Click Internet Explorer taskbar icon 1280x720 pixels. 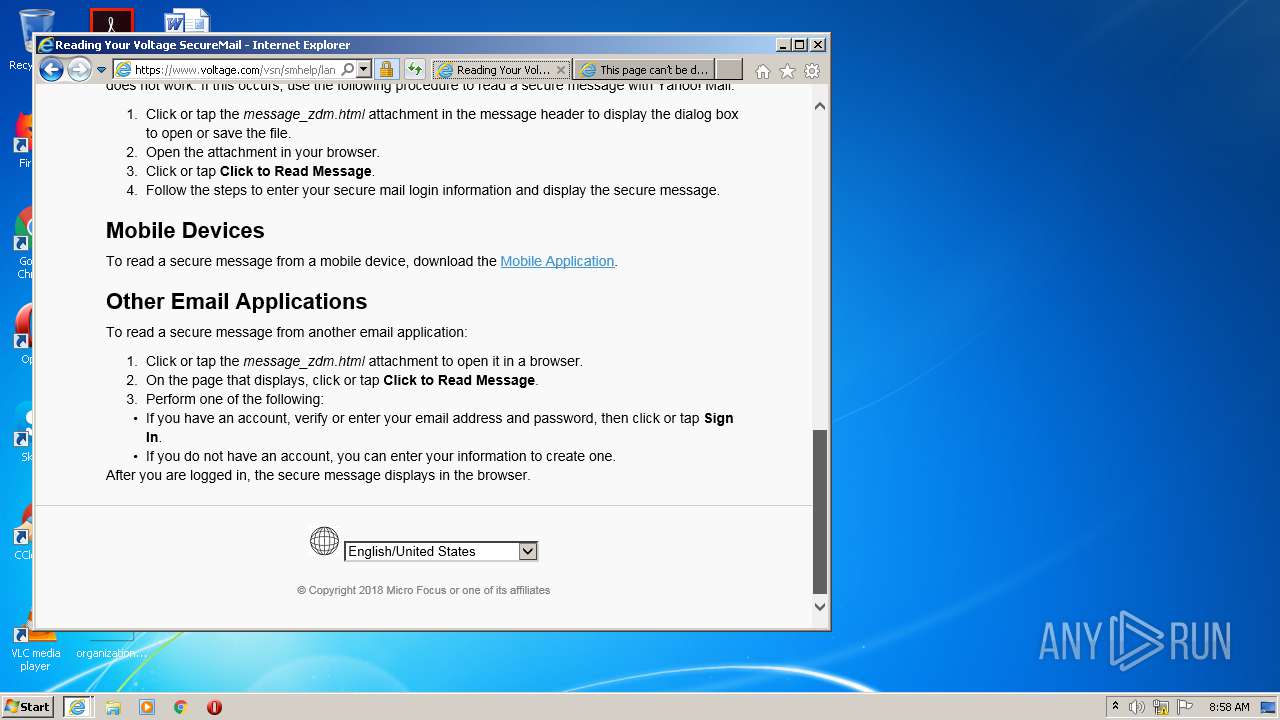[x=77, y=707]
